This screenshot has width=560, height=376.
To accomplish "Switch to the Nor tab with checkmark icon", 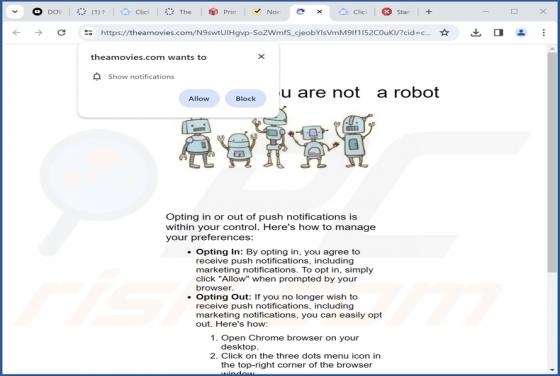I will [x=267, y=12].
